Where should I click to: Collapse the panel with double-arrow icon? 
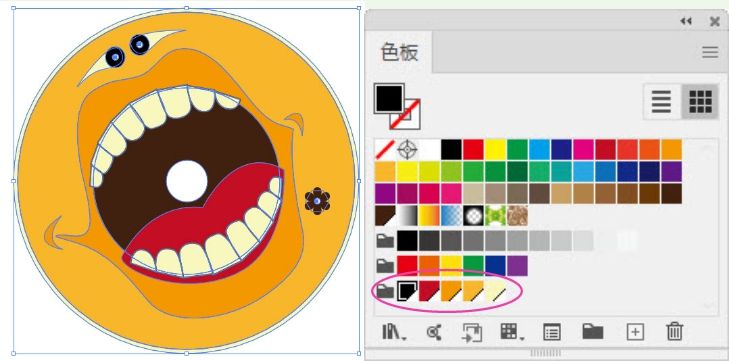(x=686, y=21)
